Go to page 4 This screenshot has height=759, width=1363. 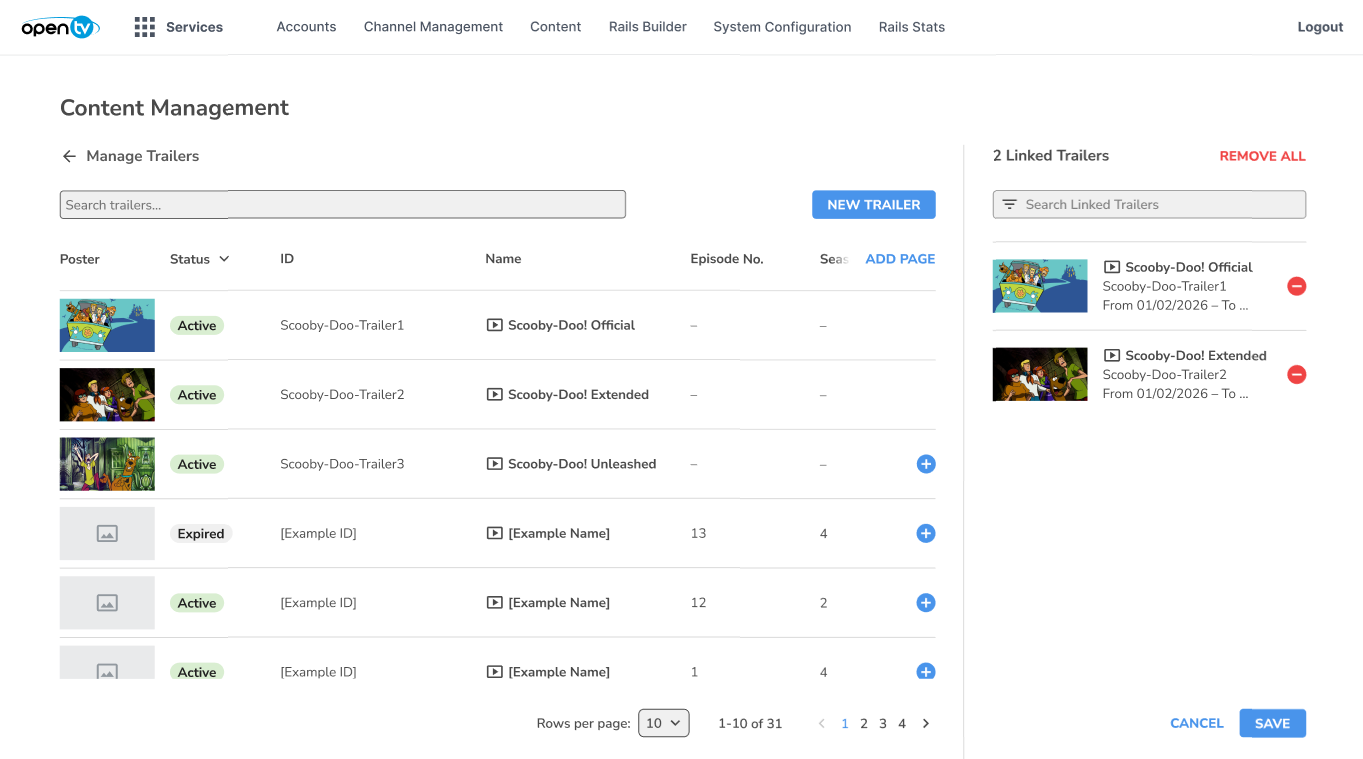coord(902,723)
